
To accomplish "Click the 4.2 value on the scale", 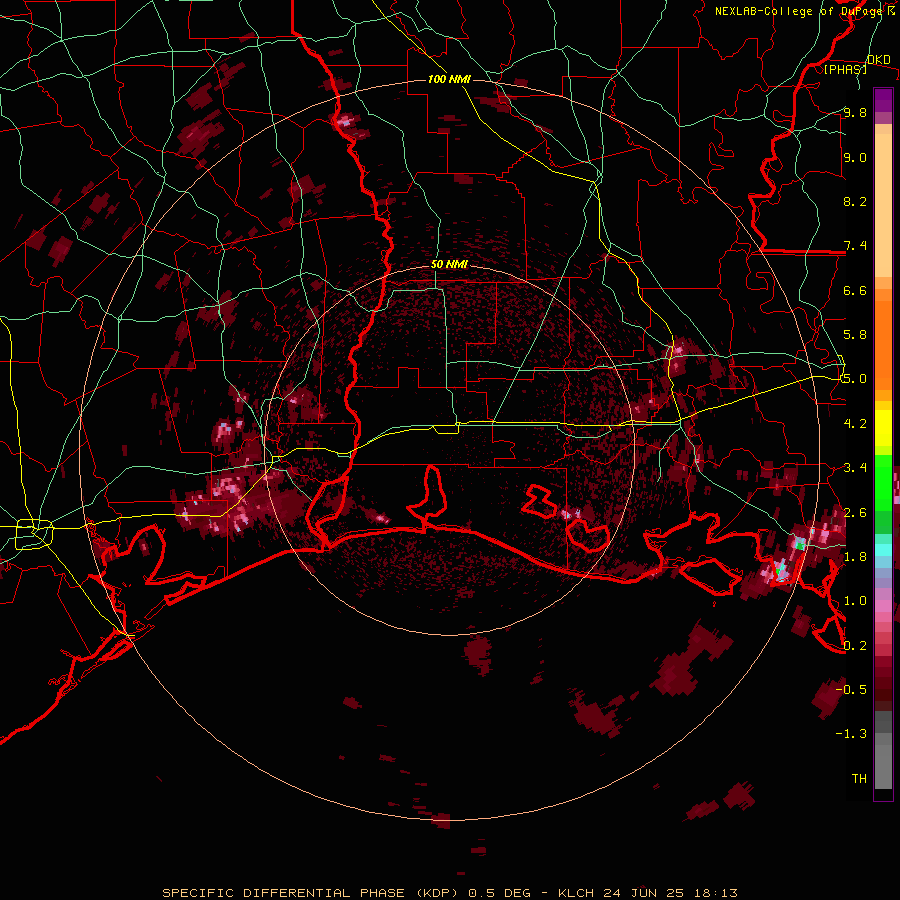I will (x=855, y=424).
